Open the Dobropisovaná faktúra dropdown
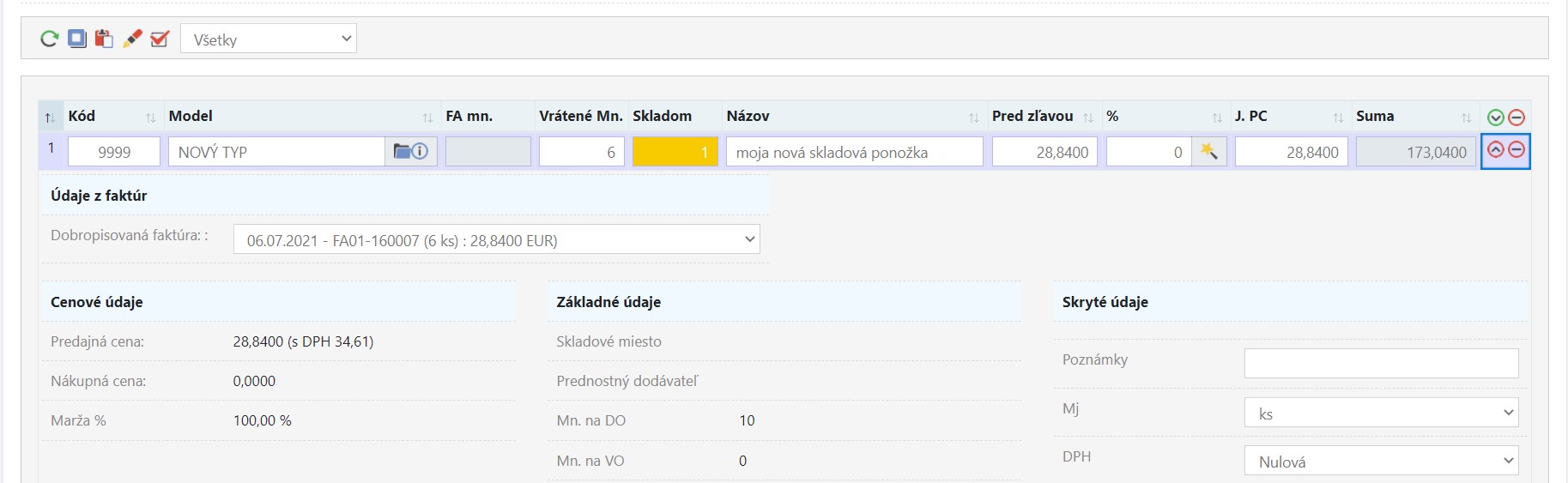The image size is (1568, 483). pyautogui.click(x=496, y=239)
